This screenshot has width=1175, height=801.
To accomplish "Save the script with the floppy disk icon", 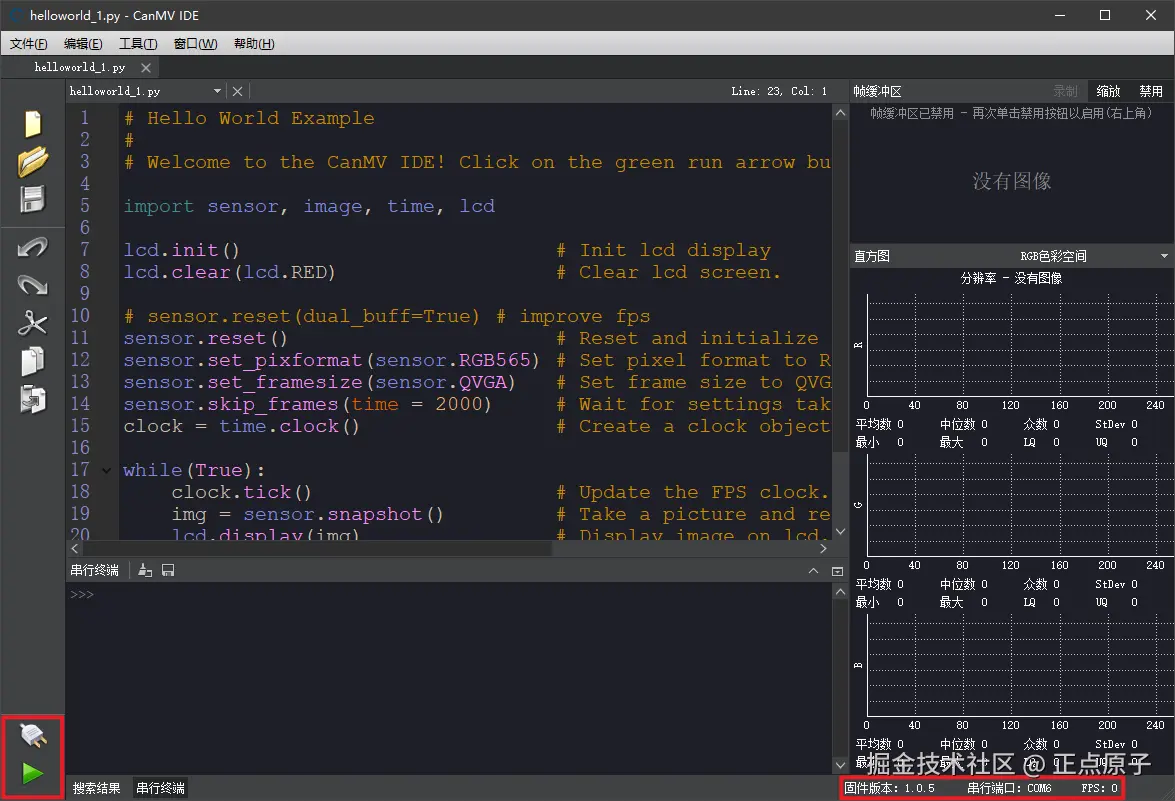I will click(32, 199).
